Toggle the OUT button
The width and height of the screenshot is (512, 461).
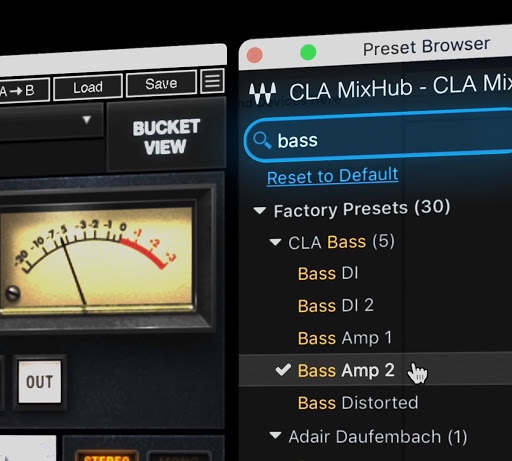pyautogui.click(x=40, y=382)
